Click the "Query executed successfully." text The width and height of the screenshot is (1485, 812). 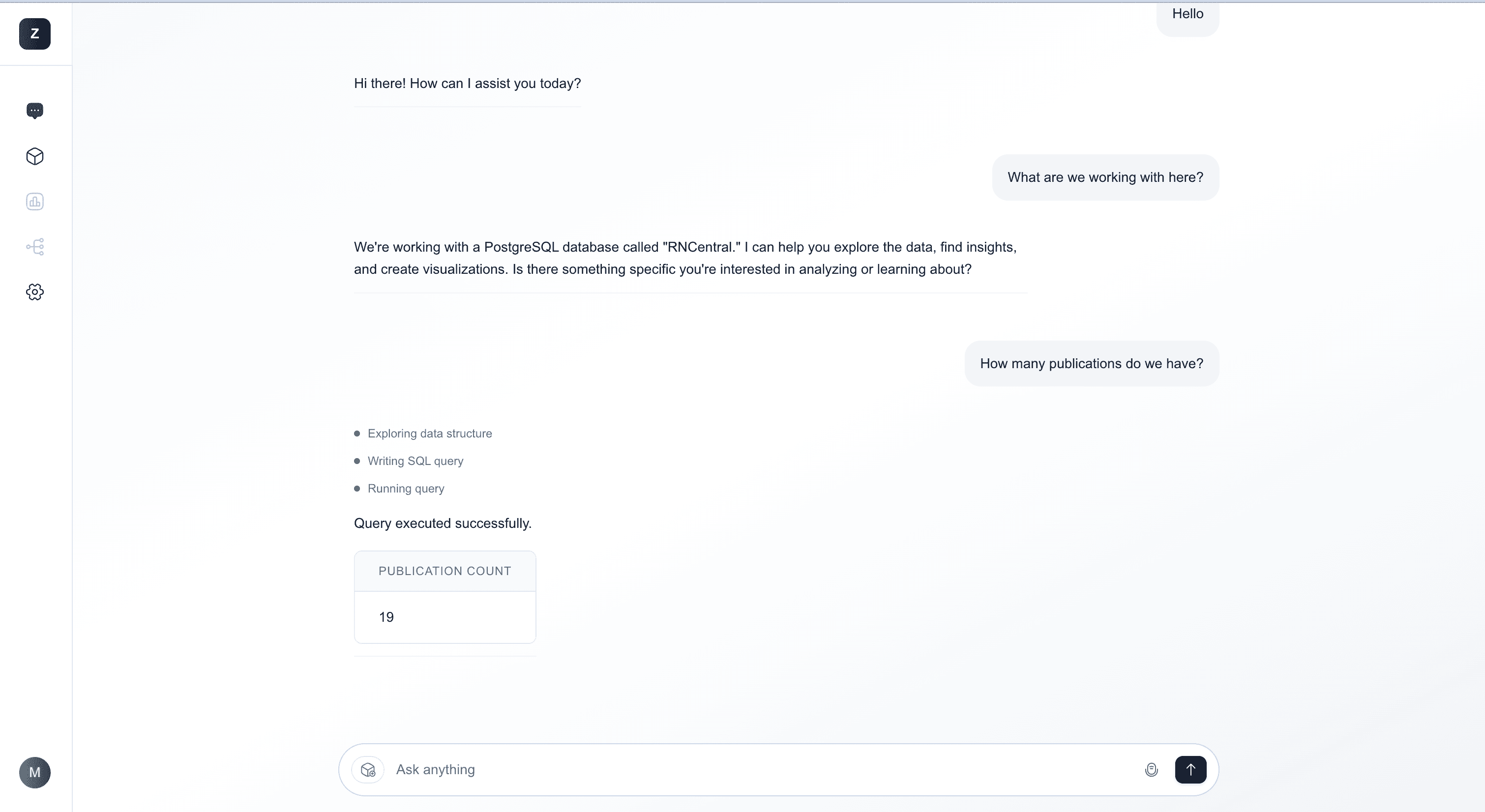pyautogui.click(x=443, y=523)
